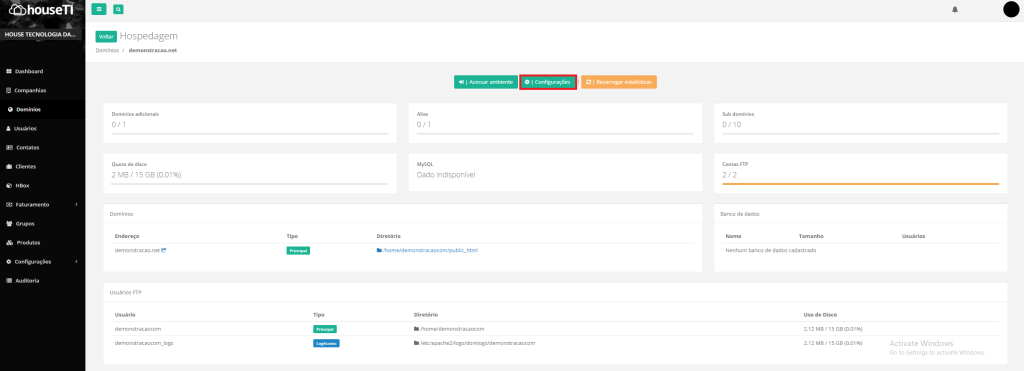Screen dimensions: 1024x371
Task: Click the houseTI logo
Action: (42, 10)
